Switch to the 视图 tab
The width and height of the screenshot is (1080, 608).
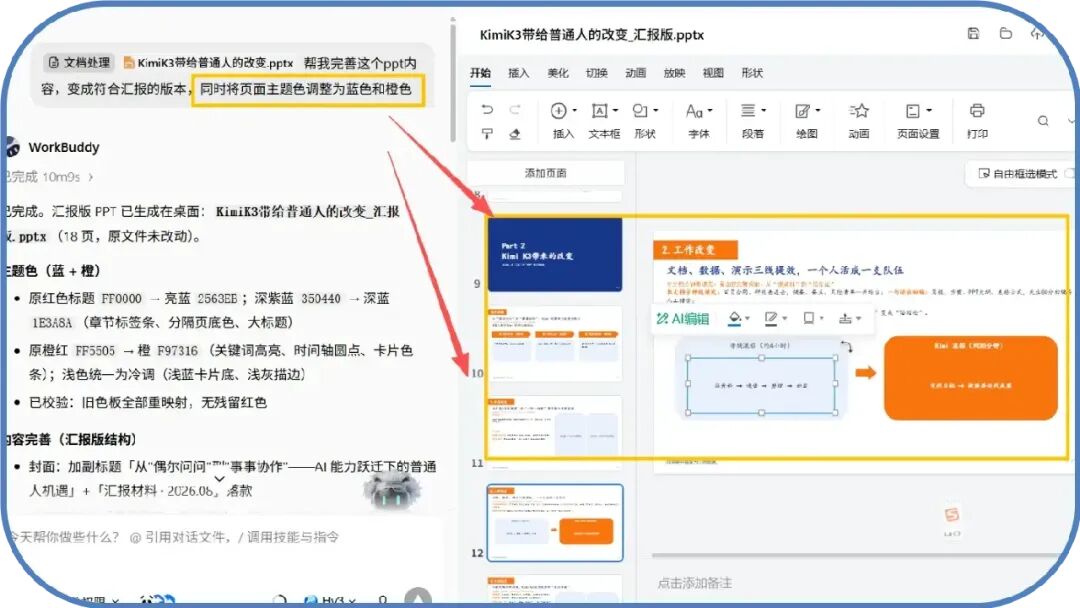tap(713, 73)
